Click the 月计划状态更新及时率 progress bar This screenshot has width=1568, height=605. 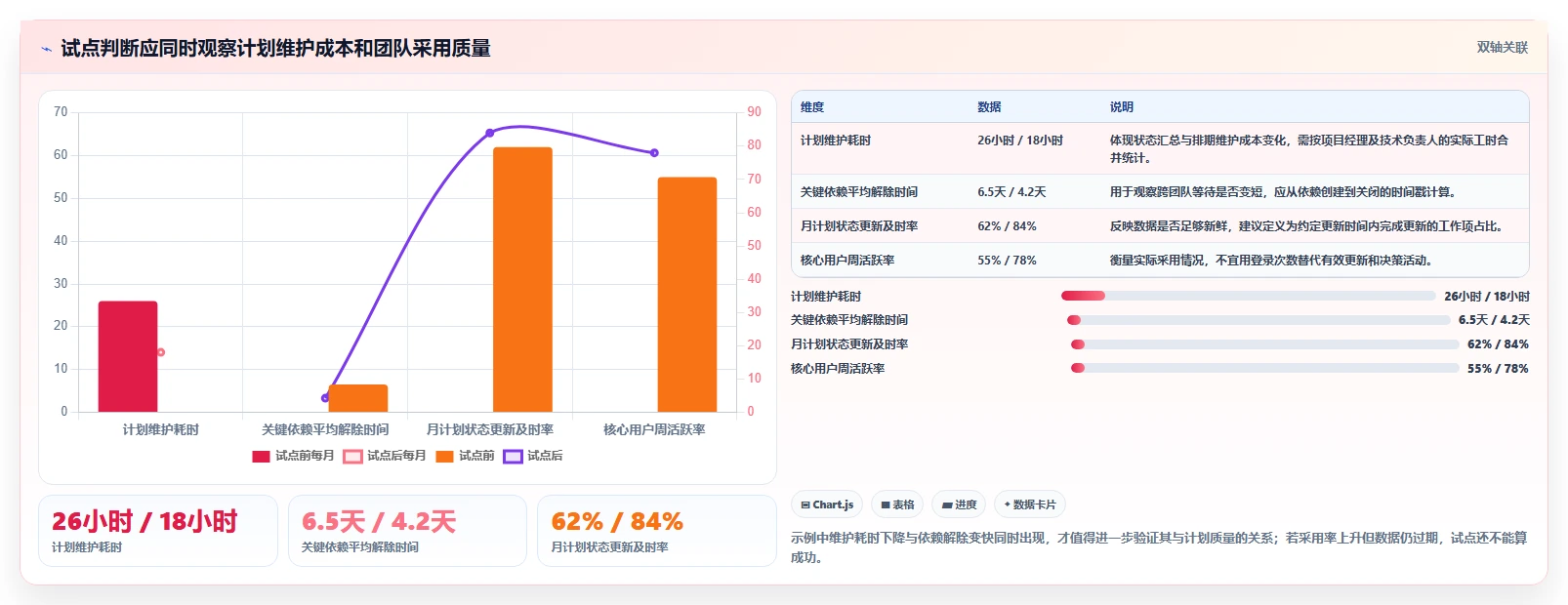tap(1265, 344)
